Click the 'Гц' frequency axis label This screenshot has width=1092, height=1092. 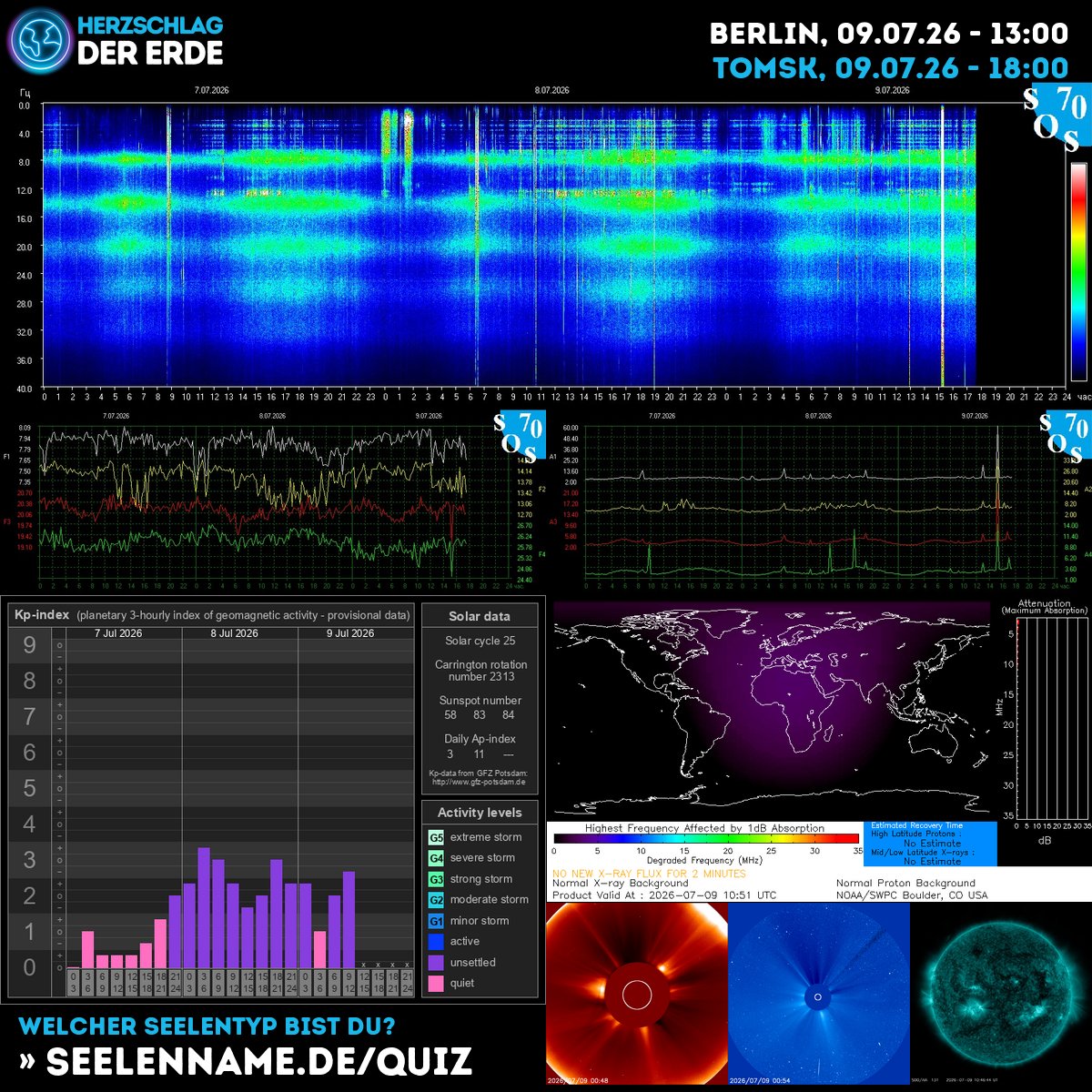(25, 92)
